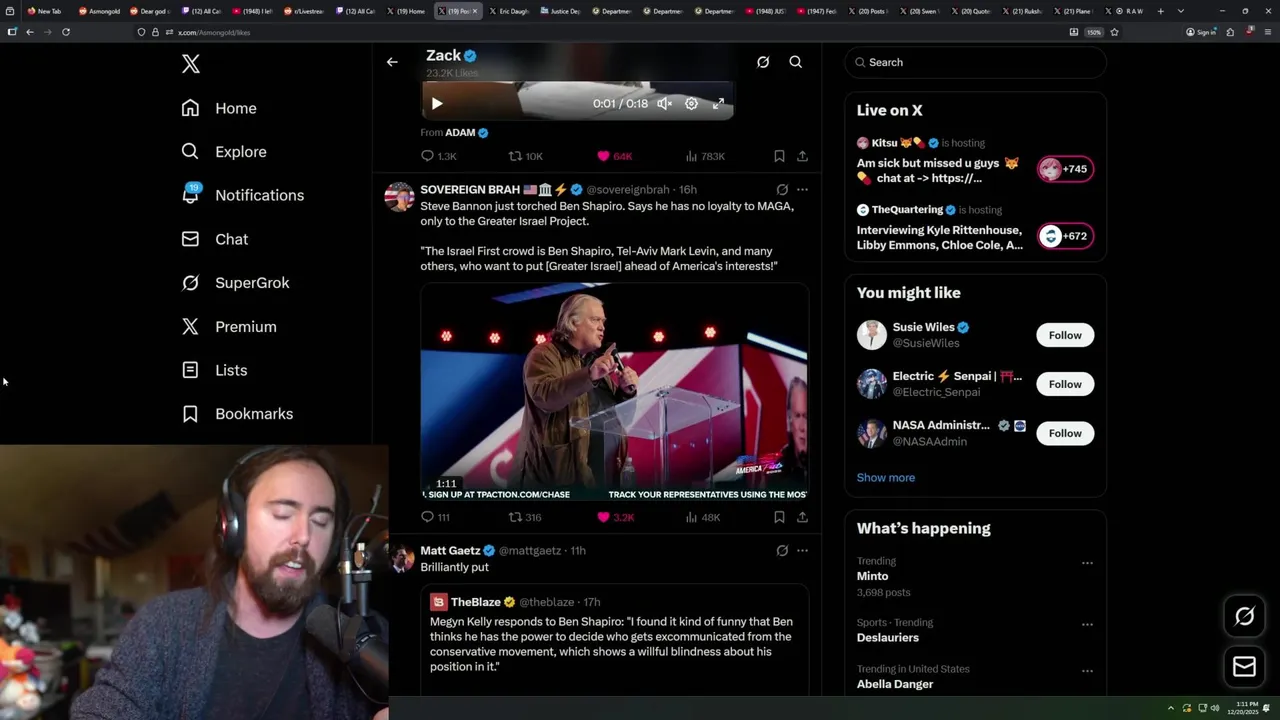Share the ADAM video post
The image size is (1280, 720).
click(802, 156)
